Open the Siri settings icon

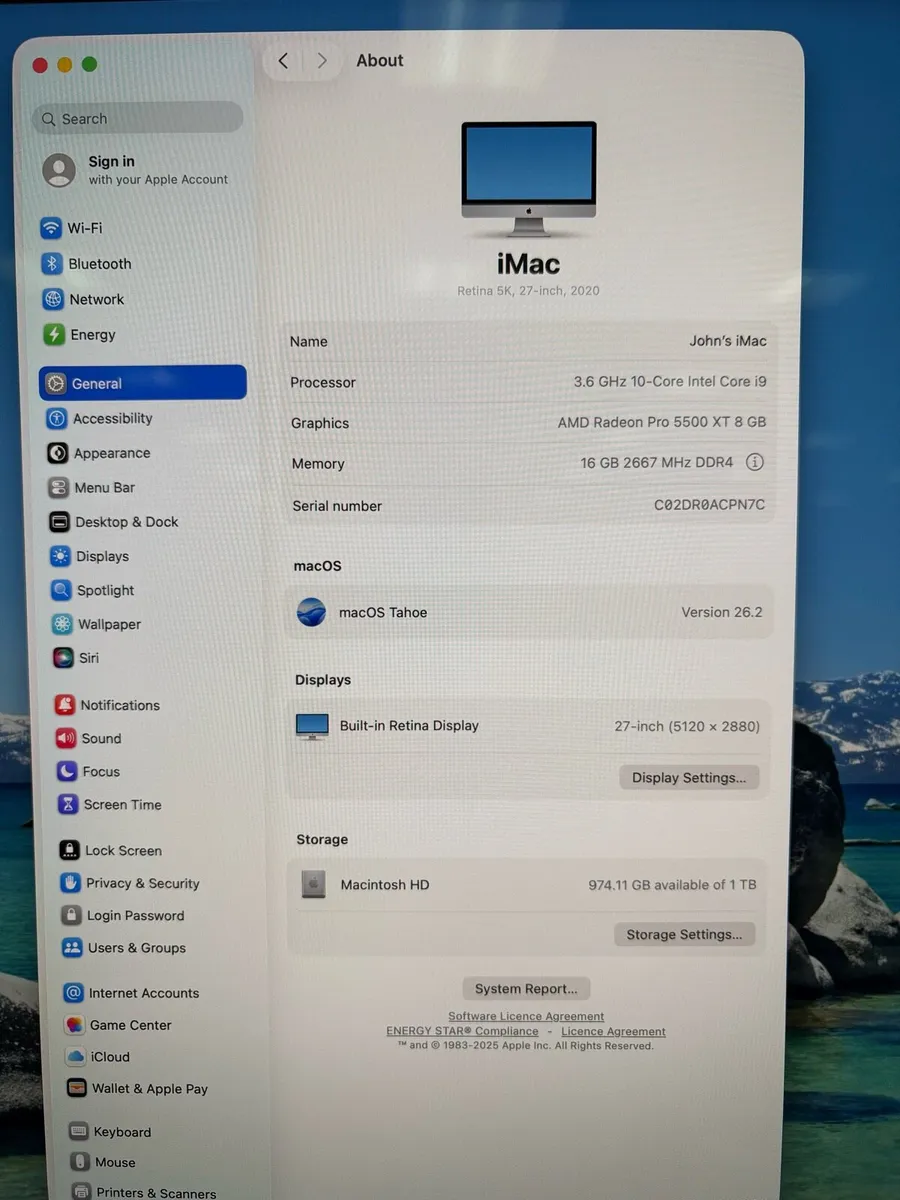pos(58,658)
